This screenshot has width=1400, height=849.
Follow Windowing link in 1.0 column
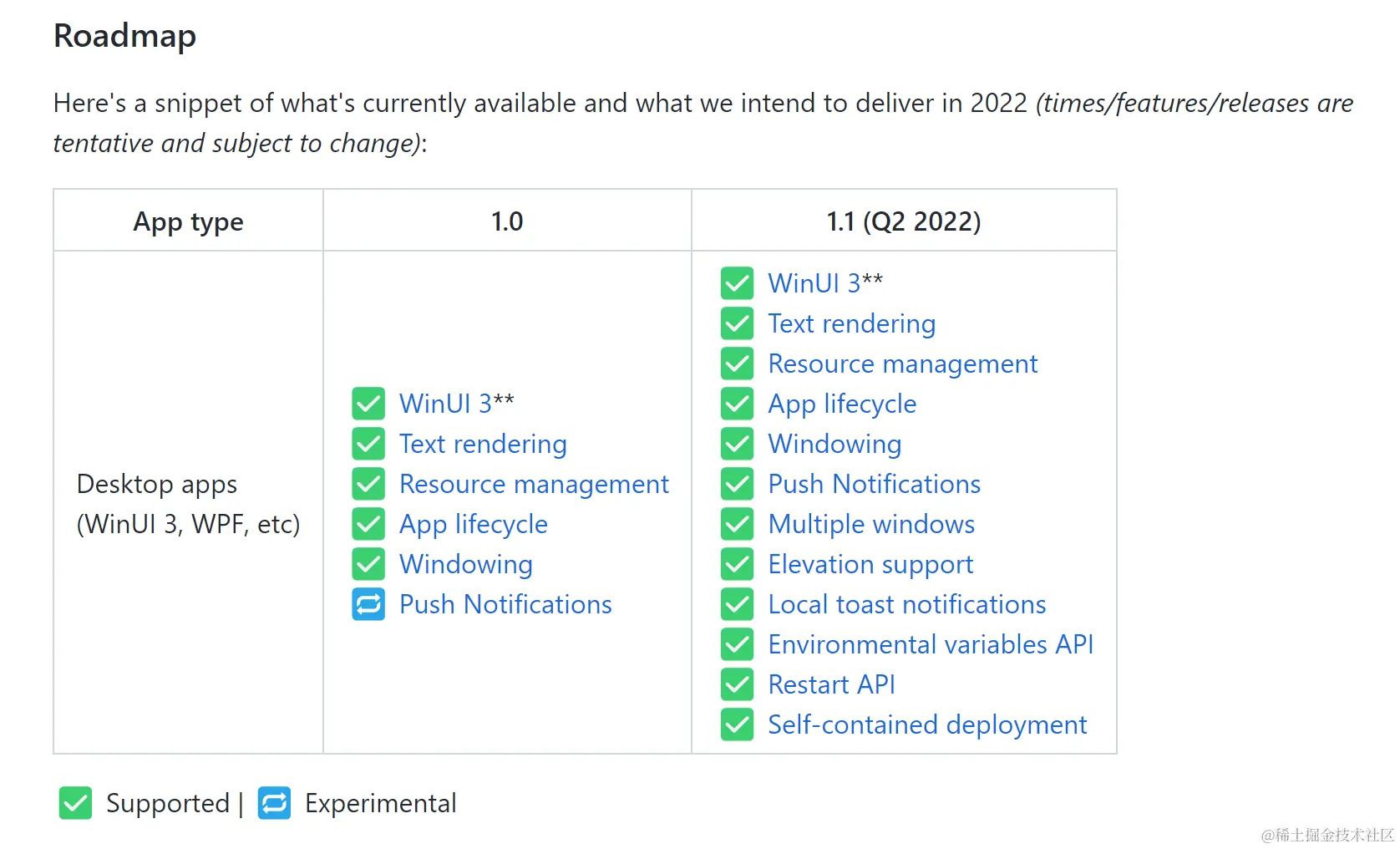point(466,565)
